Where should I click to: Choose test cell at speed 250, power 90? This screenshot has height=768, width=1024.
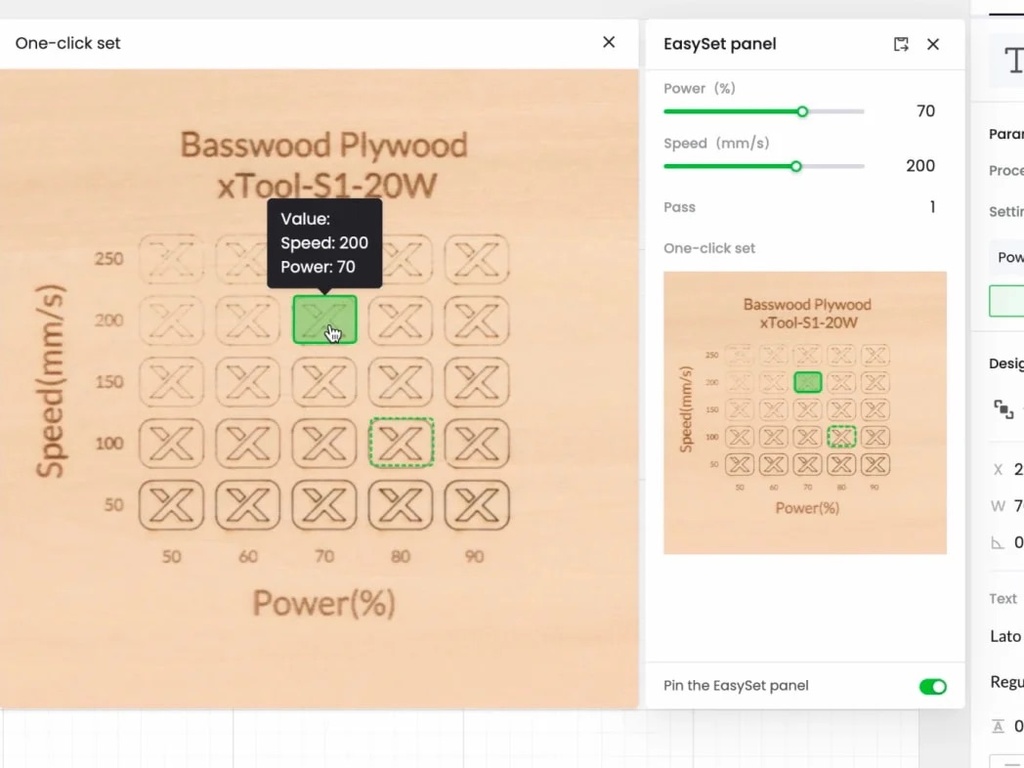476,259
